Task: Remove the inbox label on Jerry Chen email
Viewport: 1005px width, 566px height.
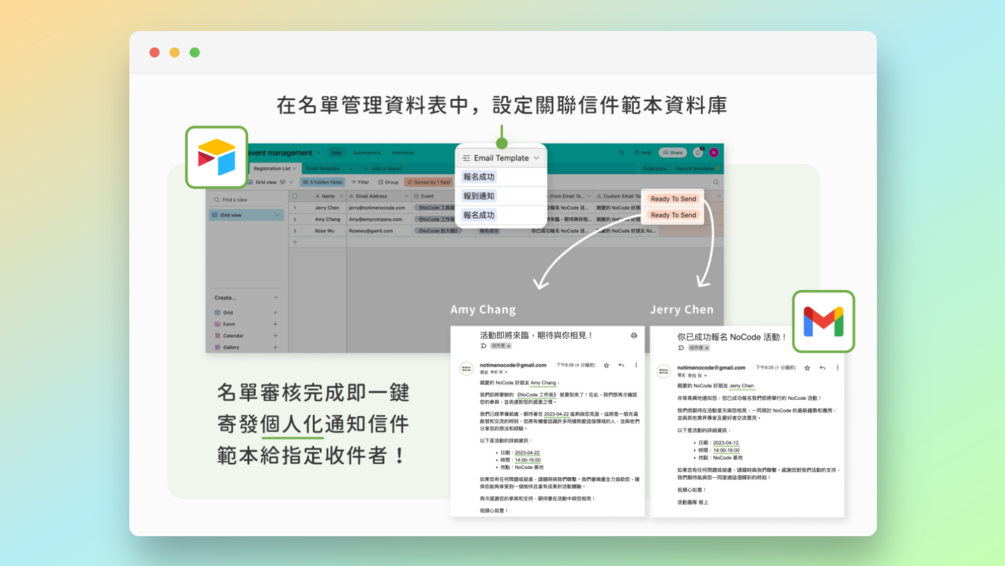Action: coord(706,348)
